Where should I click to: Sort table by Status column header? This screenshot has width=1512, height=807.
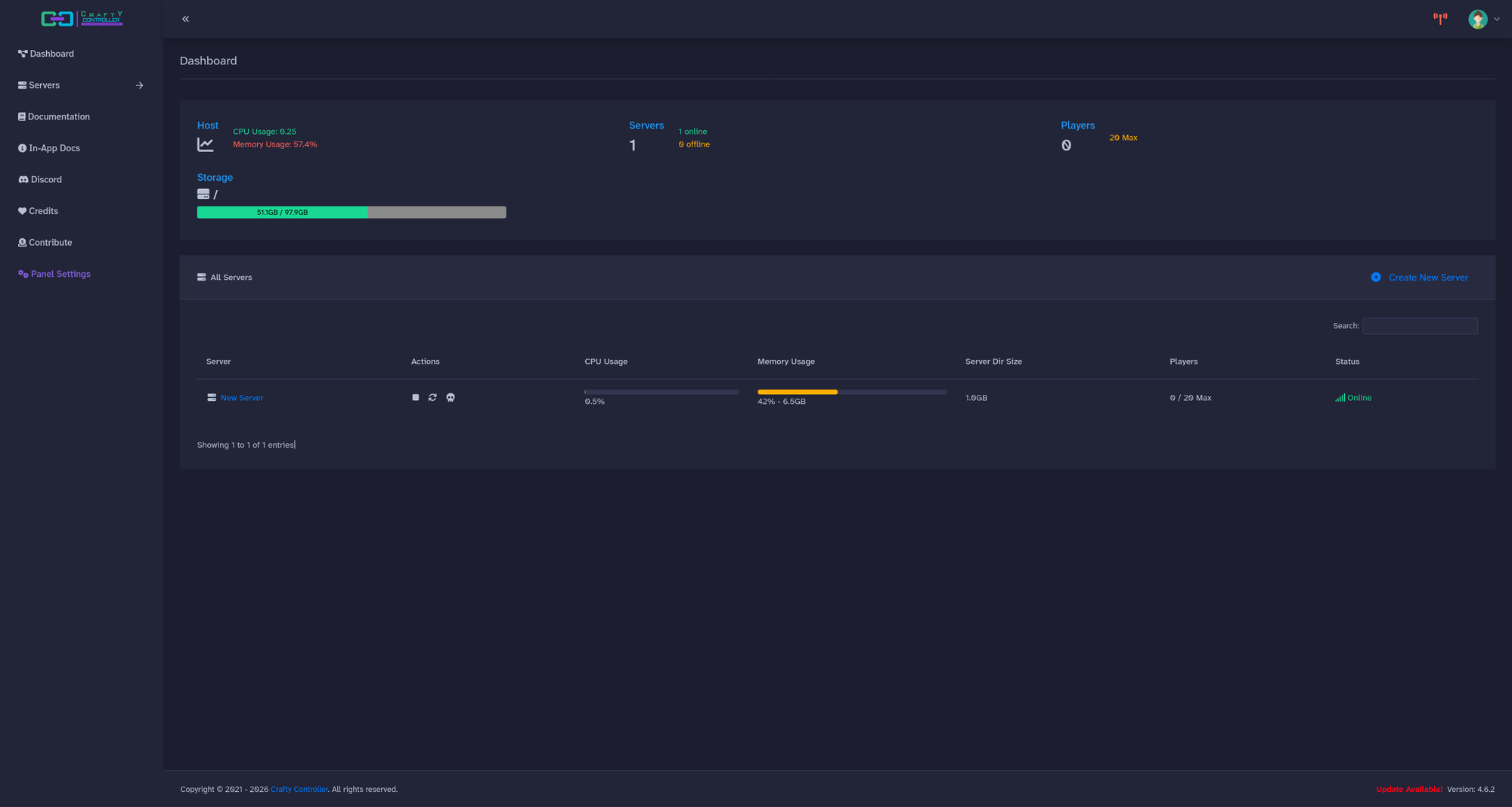pos(1346,362)
